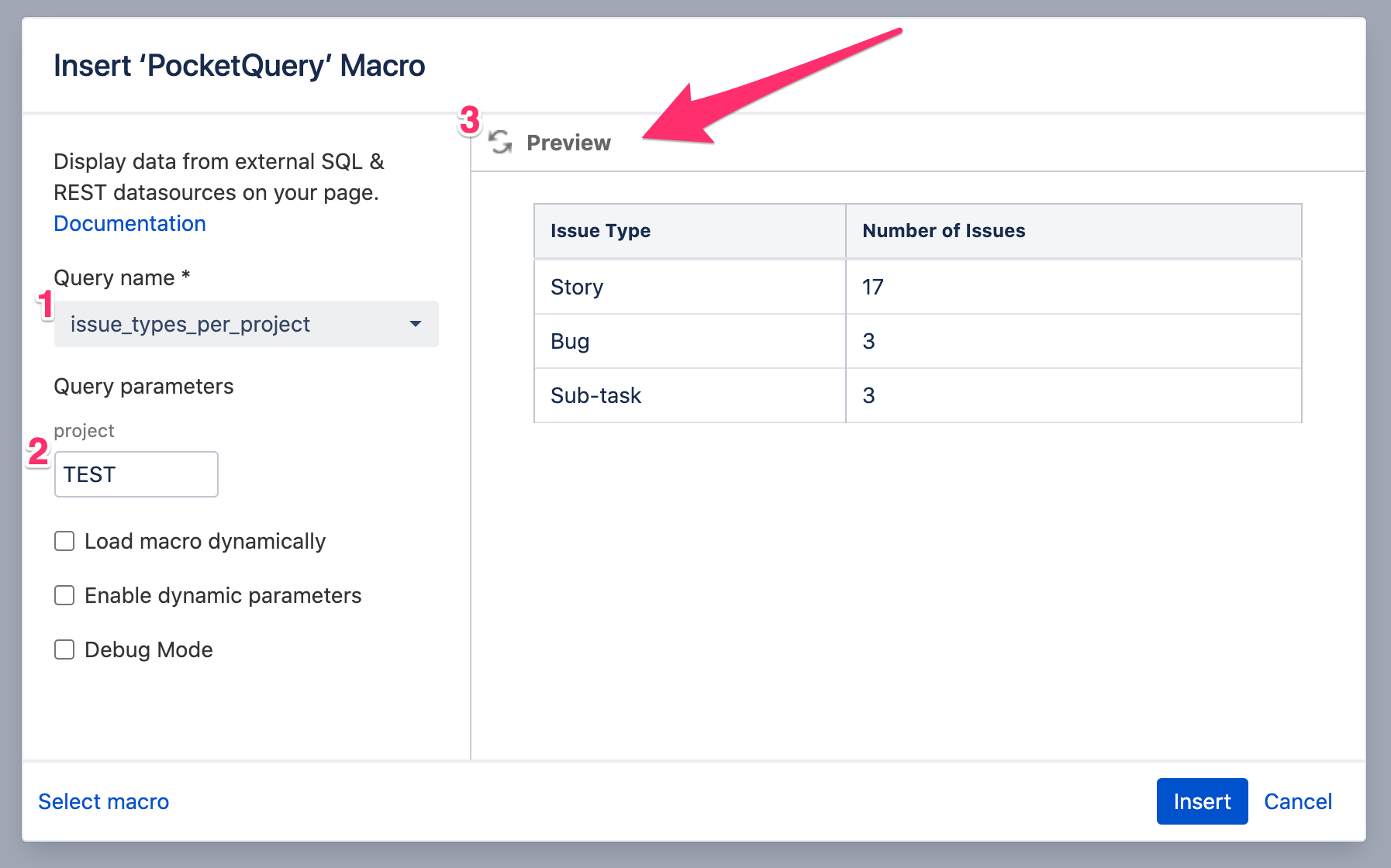This screenshot has width=1391, height=868.
Task: Click the Number of Issues column header
Action: coord(1073,231)
